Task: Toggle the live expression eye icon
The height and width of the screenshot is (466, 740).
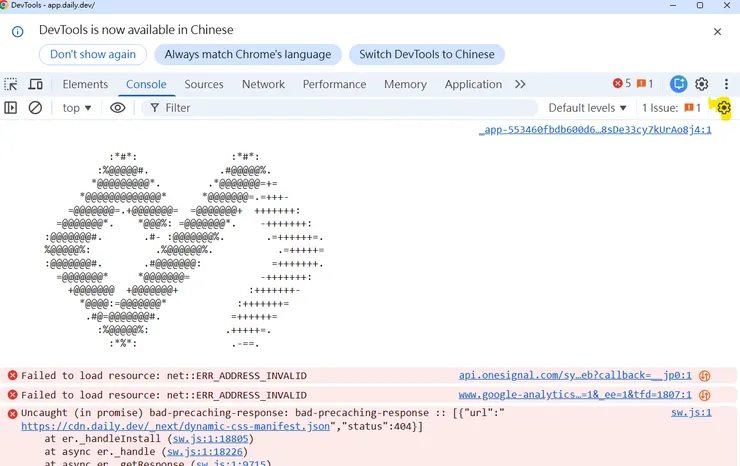Action: (x=118, y=108)
